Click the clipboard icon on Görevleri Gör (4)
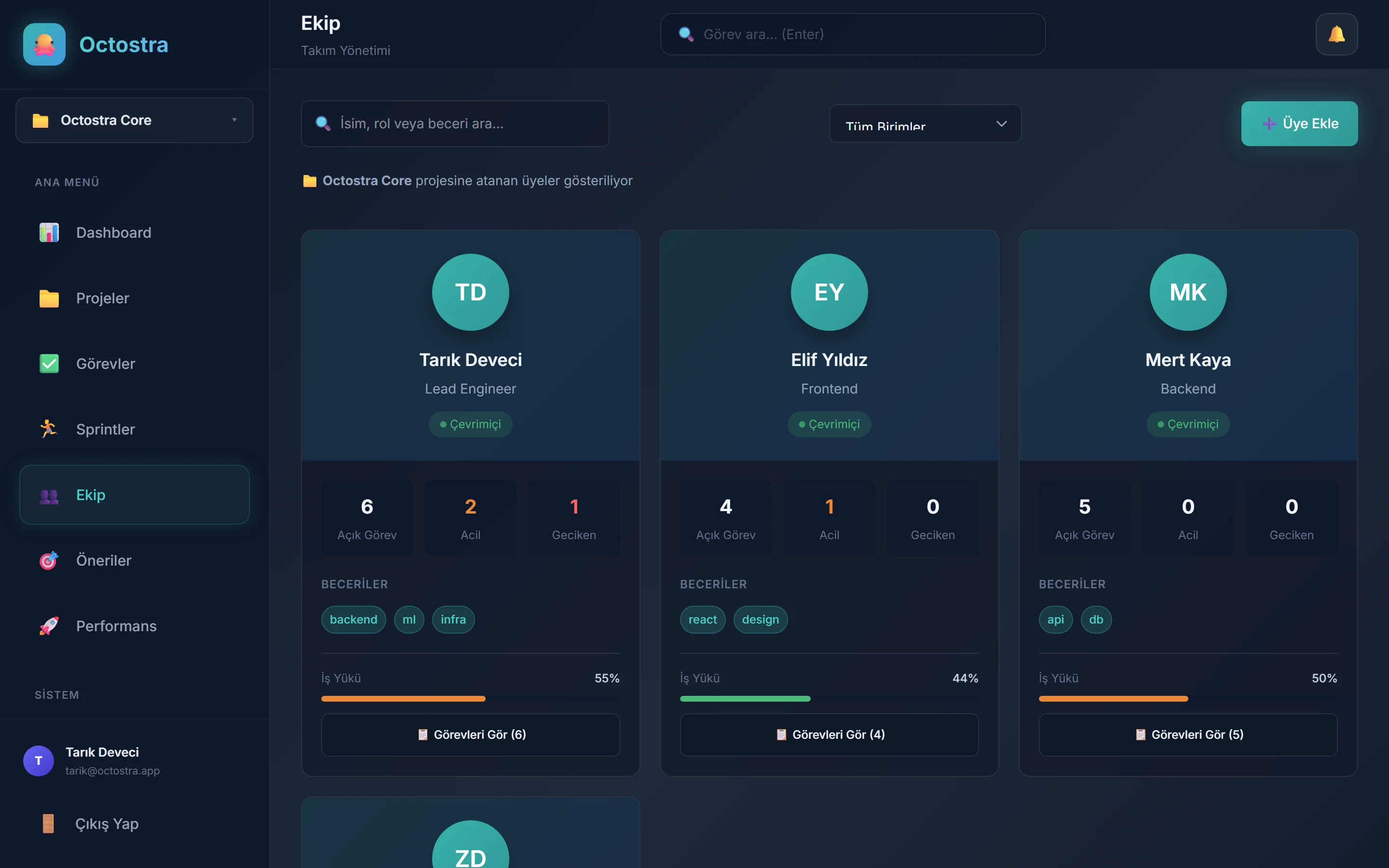1389x868 pixels. [781, 735]
